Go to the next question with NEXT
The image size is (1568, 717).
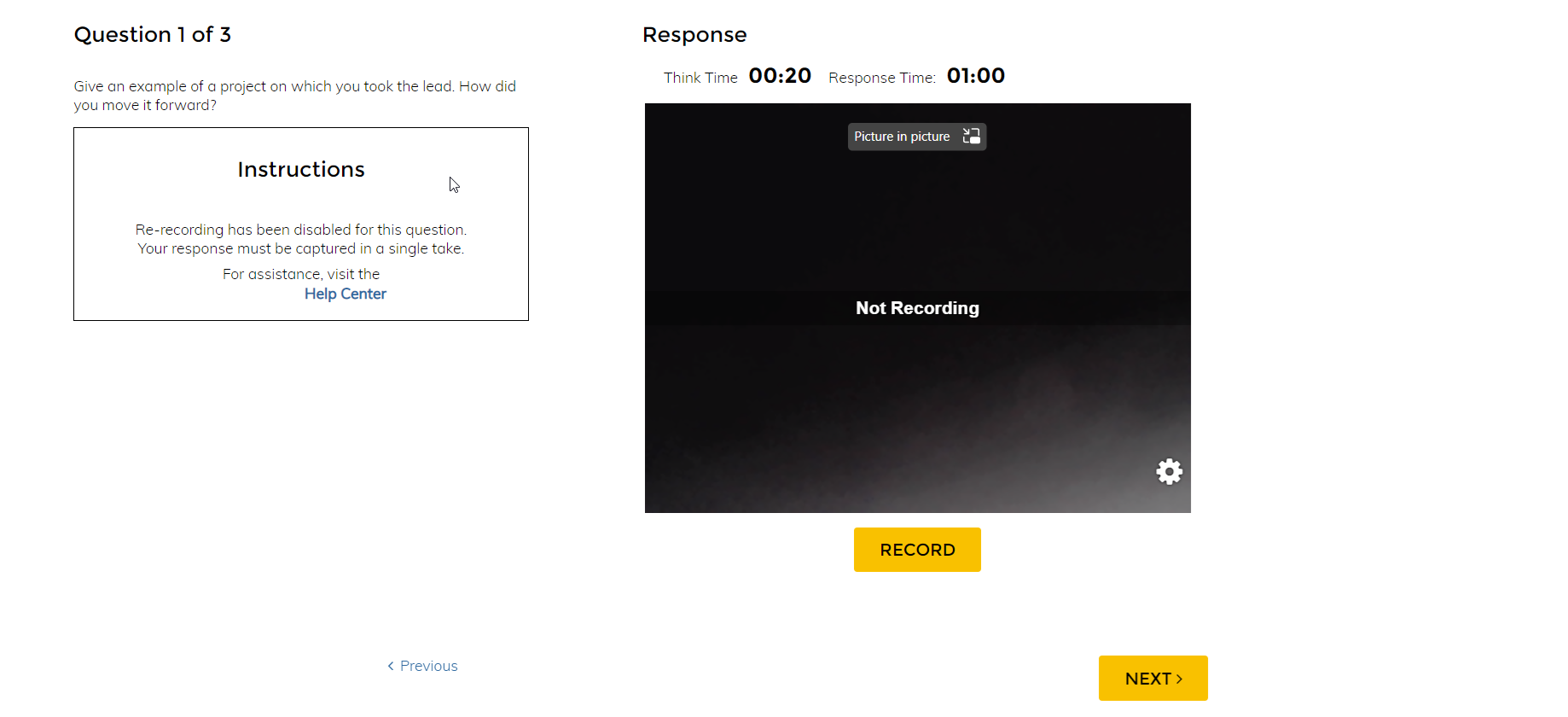[1152, 679]
